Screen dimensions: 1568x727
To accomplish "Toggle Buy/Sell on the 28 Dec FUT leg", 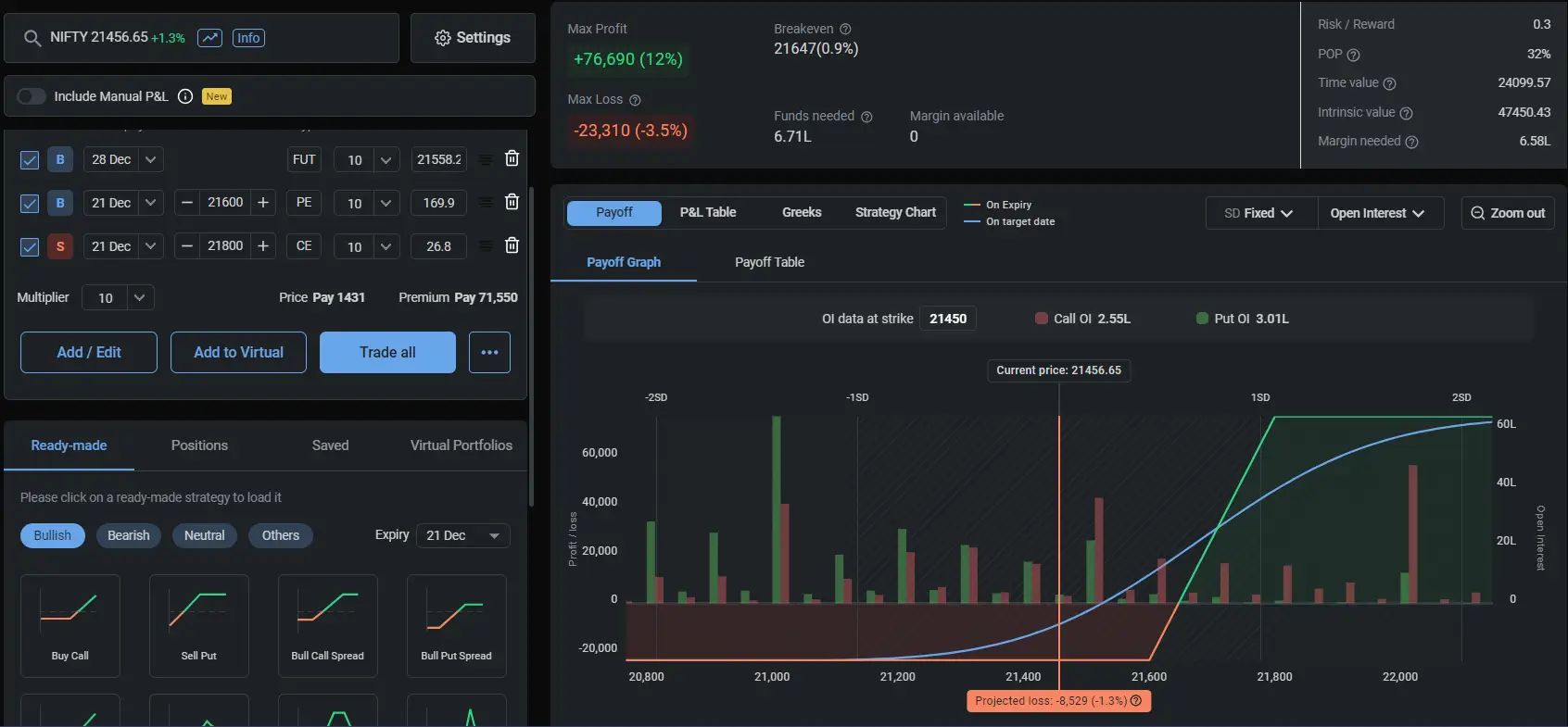I will 60,159.
